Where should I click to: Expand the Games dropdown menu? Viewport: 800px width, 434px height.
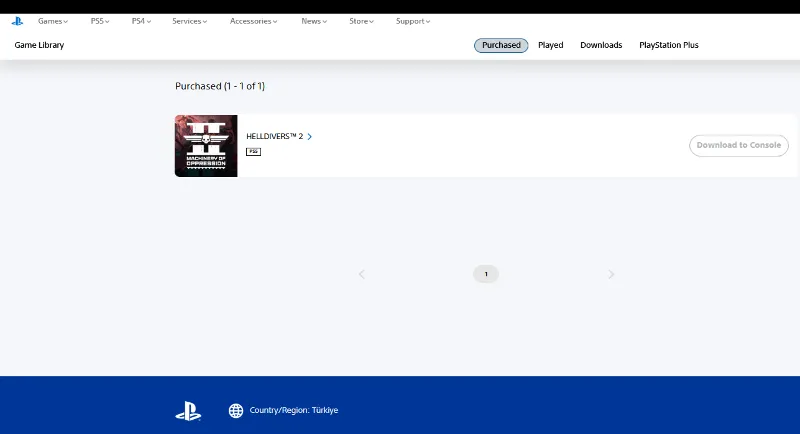point(53,21)
